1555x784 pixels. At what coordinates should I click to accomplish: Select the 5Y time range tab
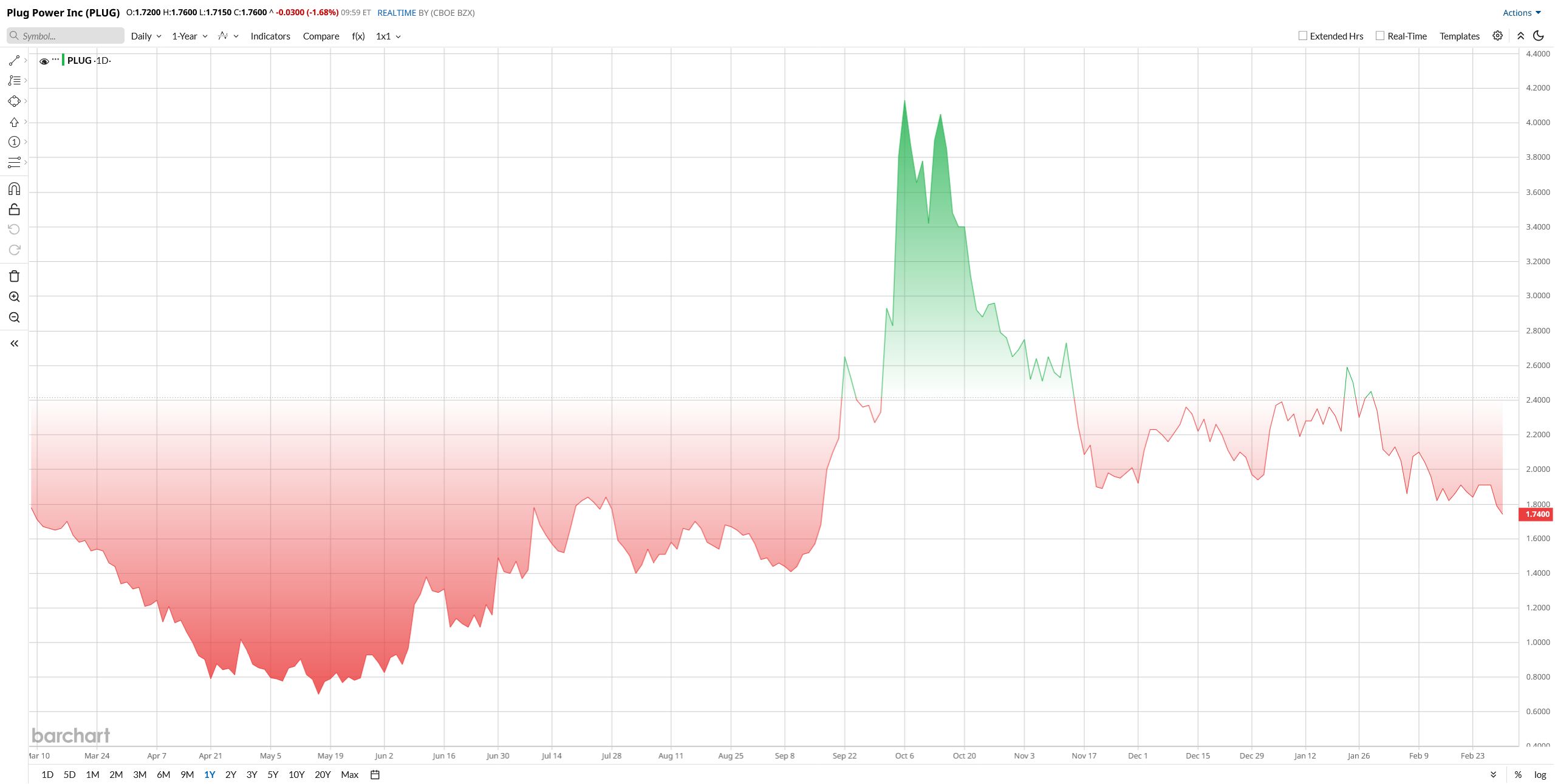coord(273,774)
